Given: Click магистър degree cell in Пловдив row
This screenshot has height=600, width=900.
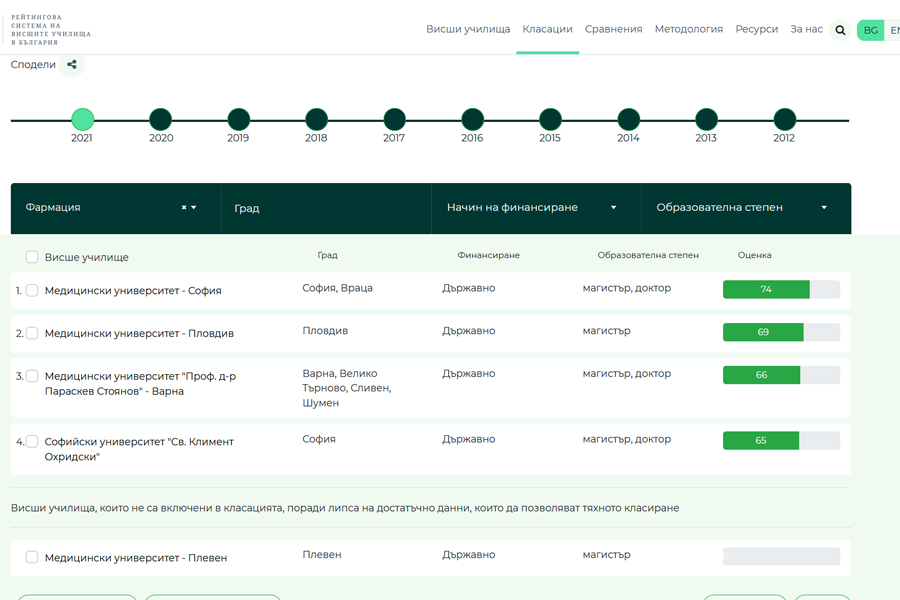Looking at the screenshot, I should pyautogui.click(x=607, y=331).
